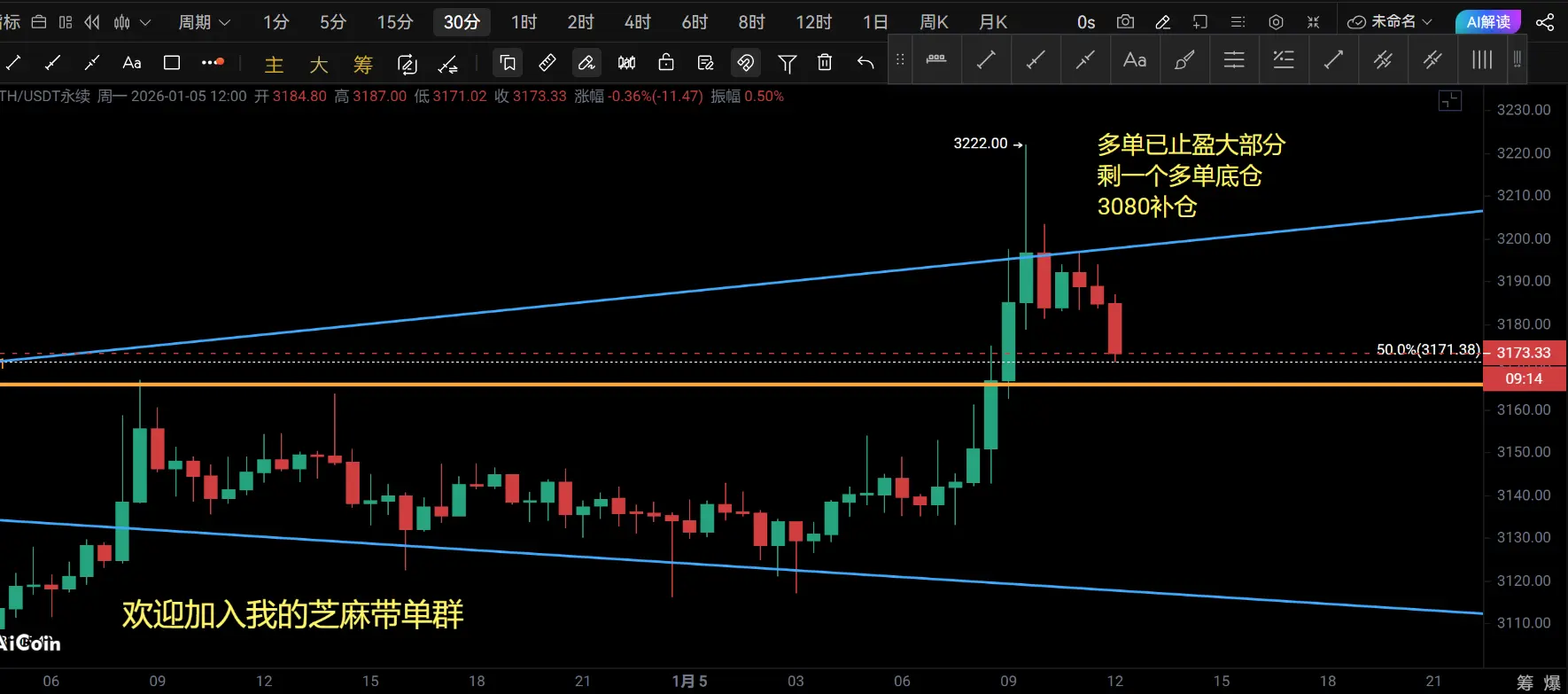
Task: Open the hexagon chart settings icon
Action: coord(1276,22)
